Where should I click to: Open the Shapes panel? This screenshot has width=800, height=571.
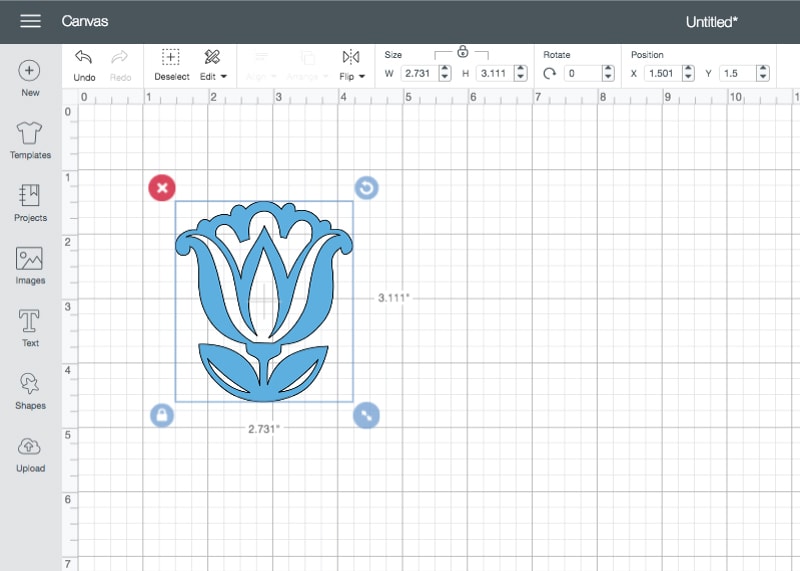coord(30,390)
